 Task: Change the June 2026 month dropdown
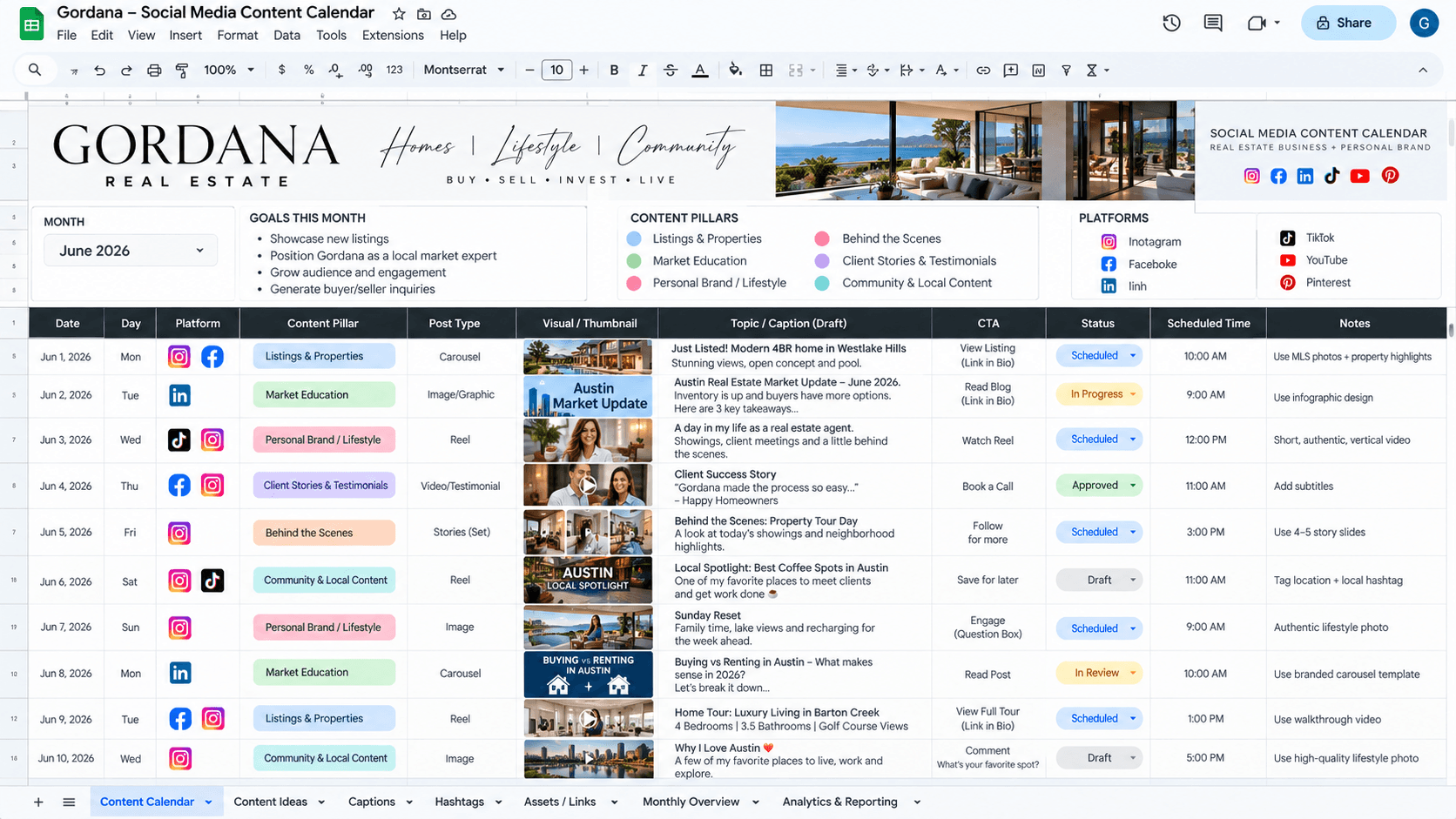pos(131,251)
